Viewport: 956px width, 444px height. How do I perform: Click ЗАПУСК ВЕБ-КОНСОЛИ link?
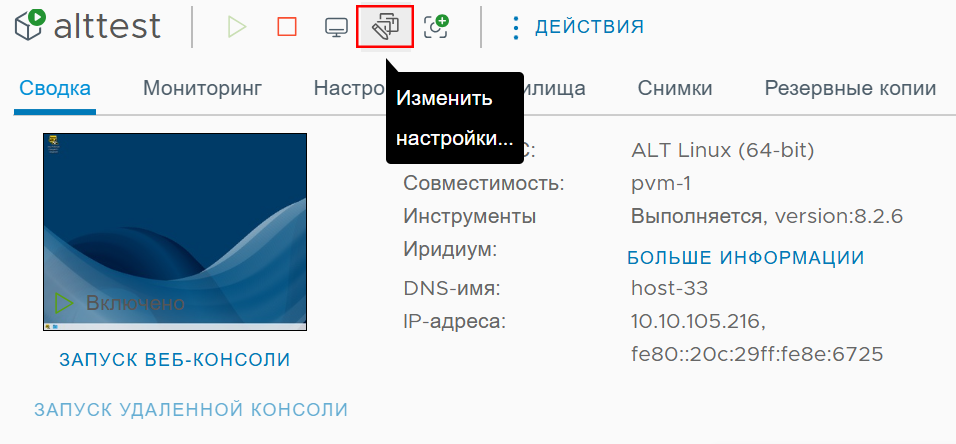click(174, 360)
